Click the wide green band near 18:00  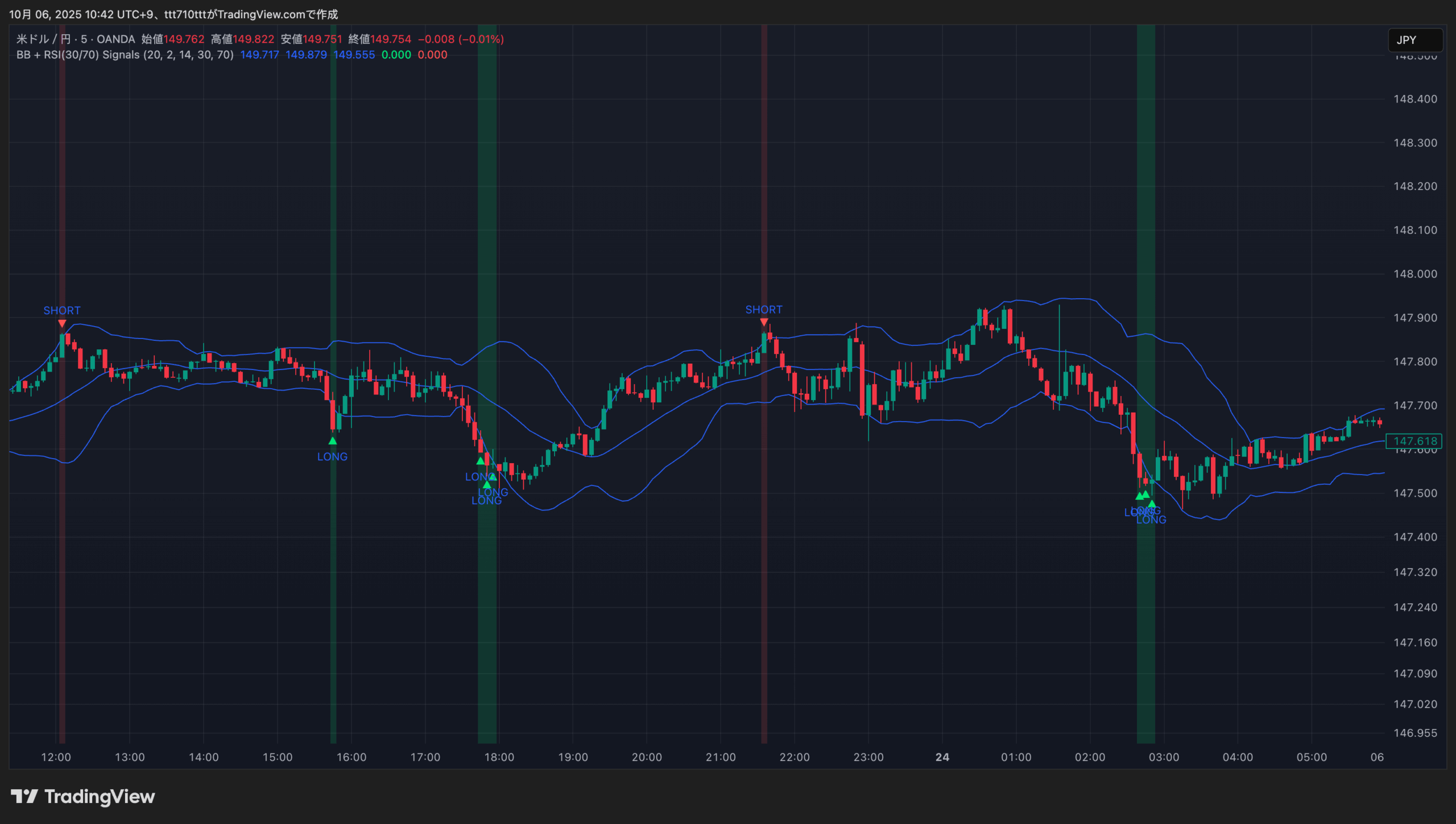coord(487,228)
